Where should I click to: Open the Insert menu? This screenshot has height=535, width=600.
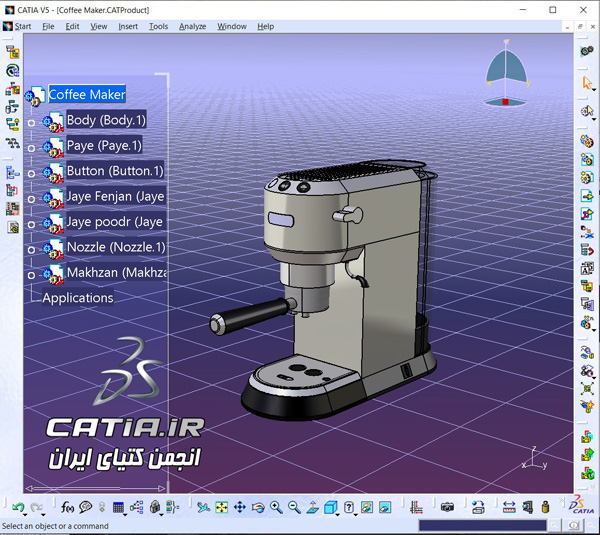(x=128, y=26)
